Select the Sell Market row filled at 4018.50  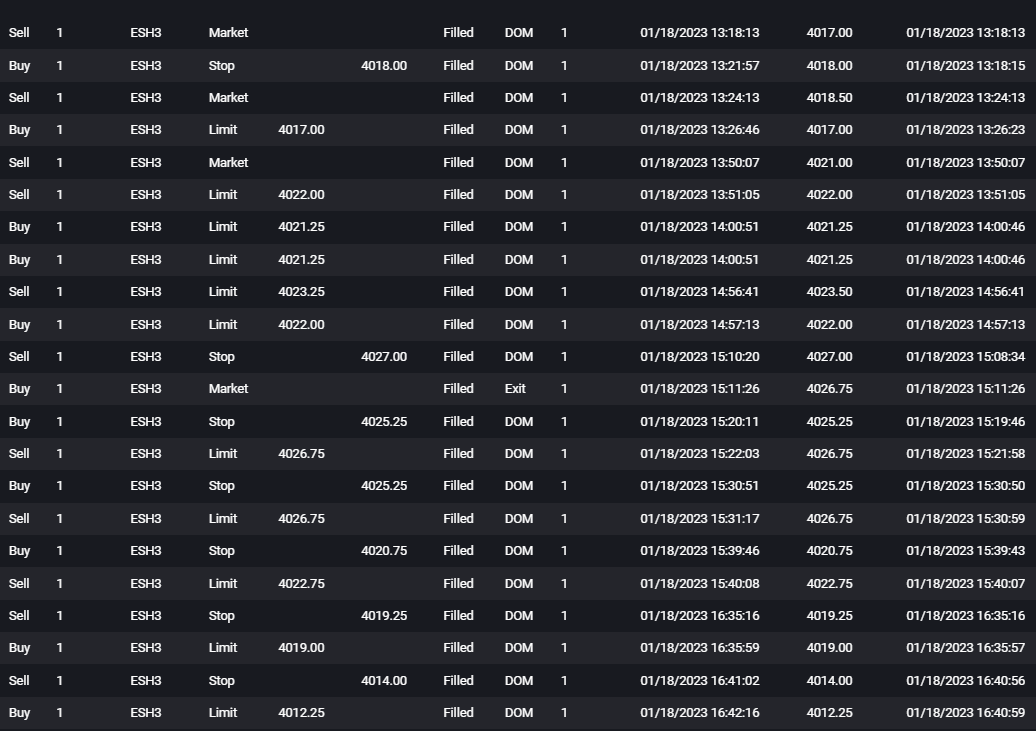coord(518,98)
